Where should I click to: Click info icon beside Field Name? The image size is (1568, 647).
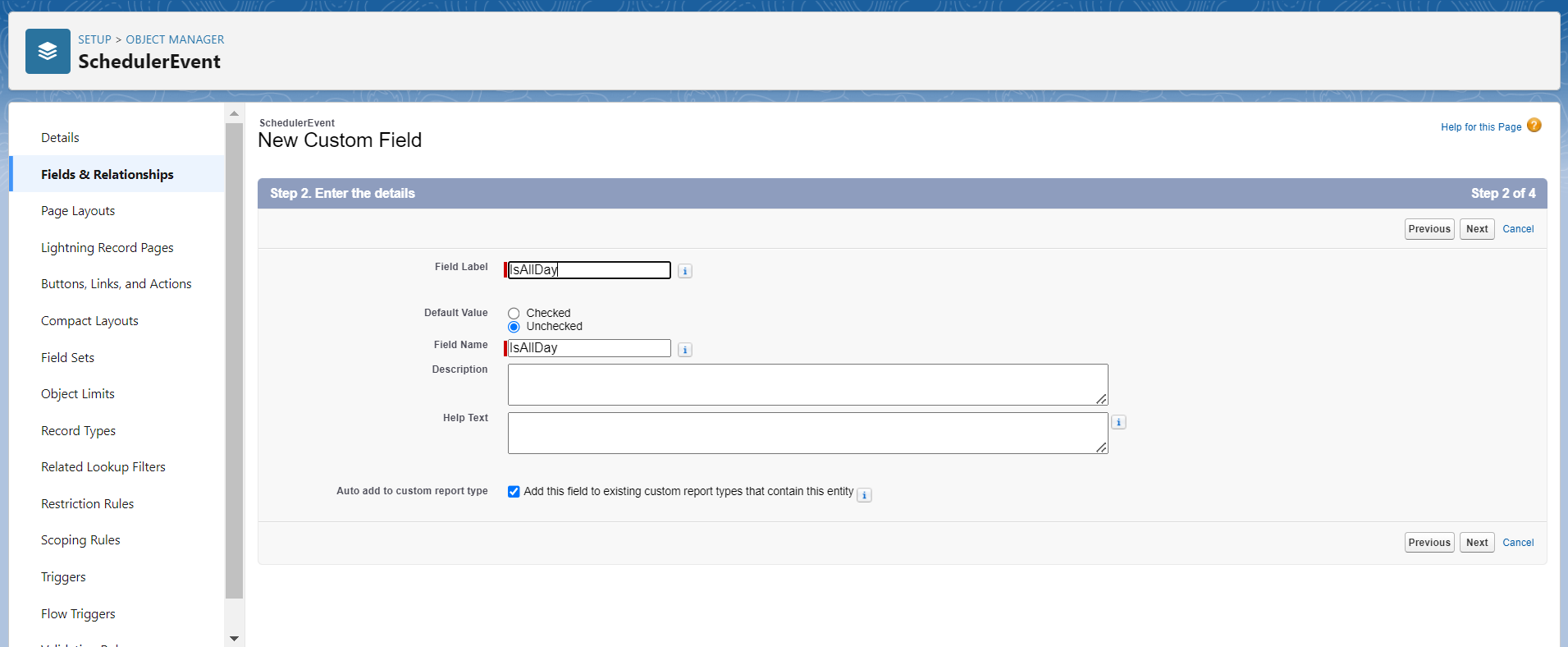tap(685, 350)
